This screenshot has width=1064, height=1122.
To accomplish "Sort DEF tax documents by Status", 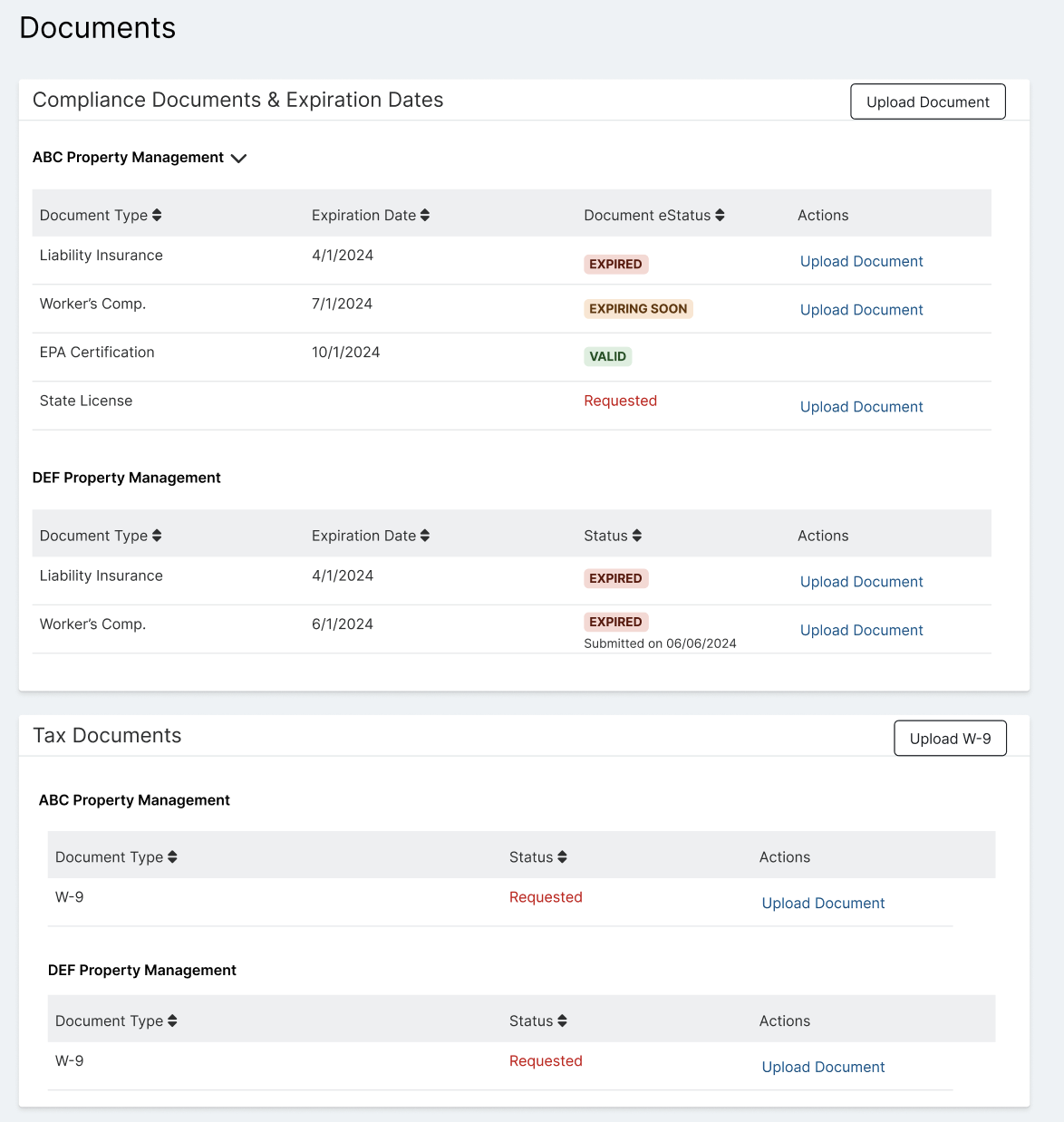I will [x=562, y=1021].
